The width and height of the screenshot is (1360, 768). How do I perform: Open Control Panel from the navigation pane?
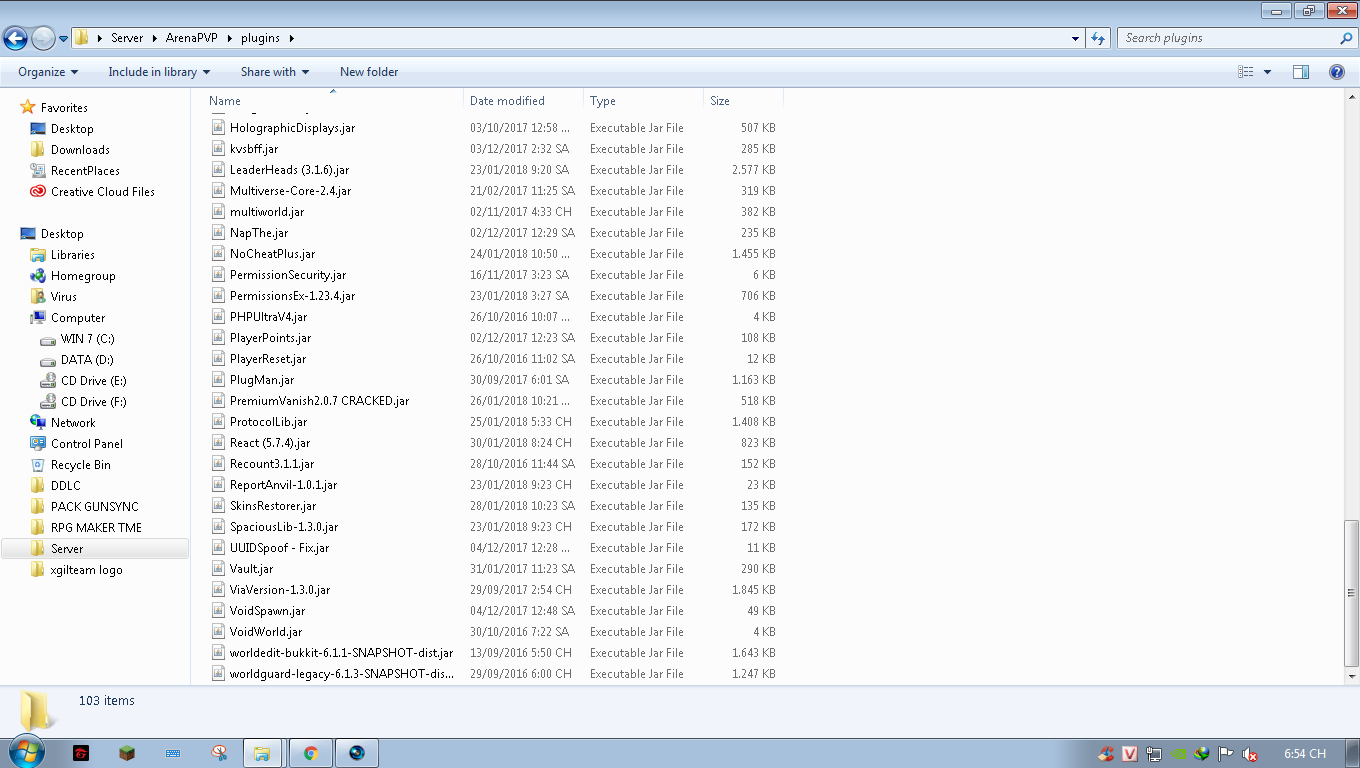tap(86, 444)
